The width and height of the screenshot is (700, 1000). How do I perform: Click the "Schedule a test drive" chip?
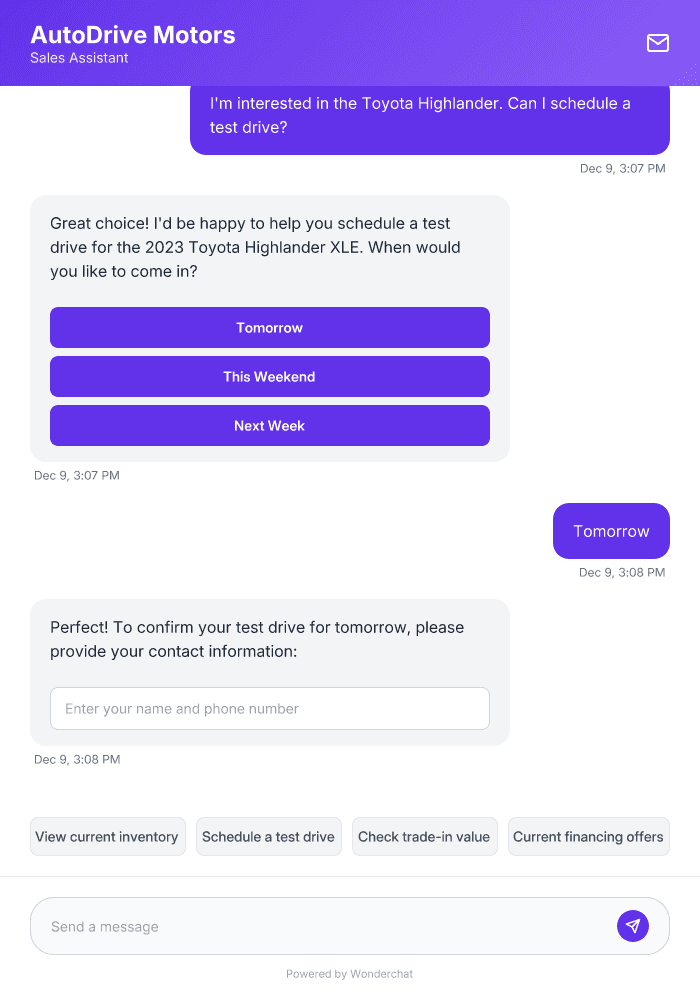pos(268,836)
